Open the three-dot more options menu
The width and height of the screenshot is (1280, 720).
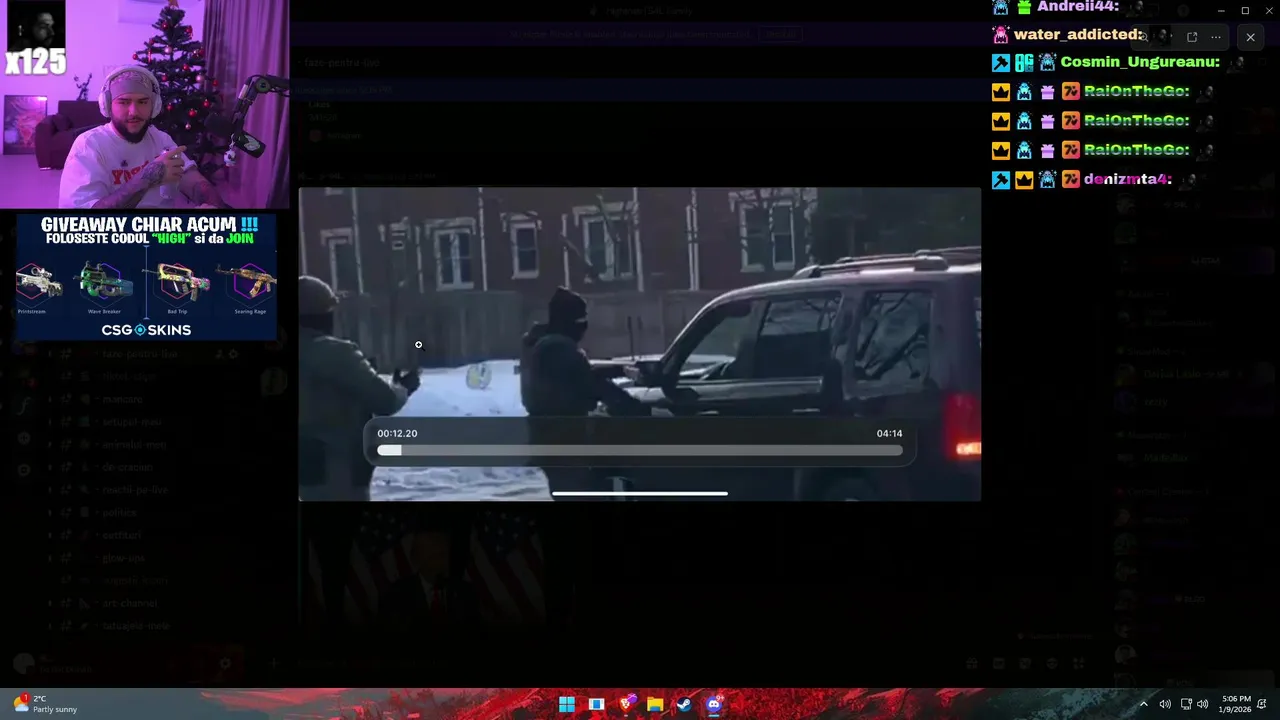click(1216, 37)
